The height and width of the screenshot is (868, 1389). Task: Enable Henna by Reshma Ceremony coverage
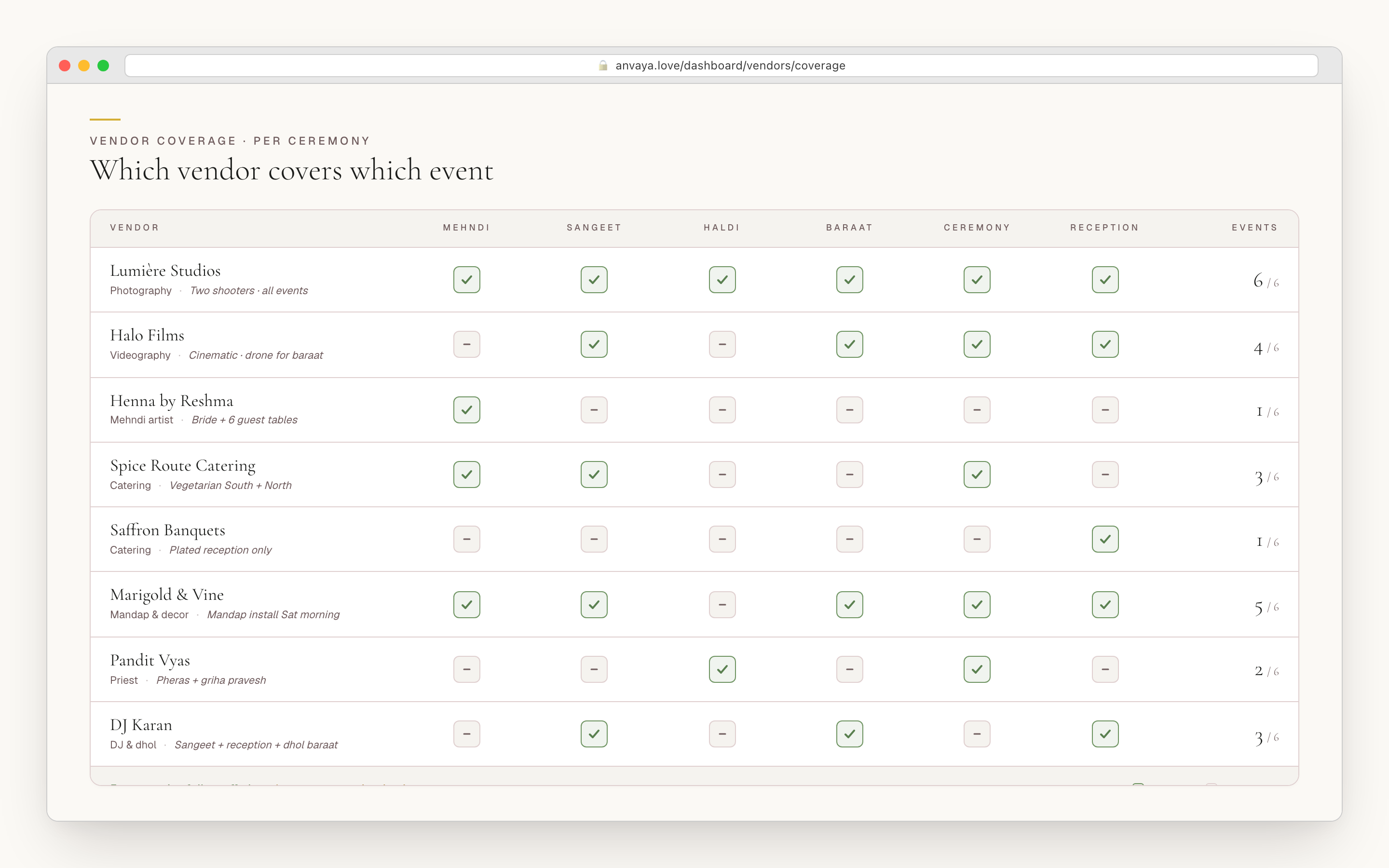[977, 410]
